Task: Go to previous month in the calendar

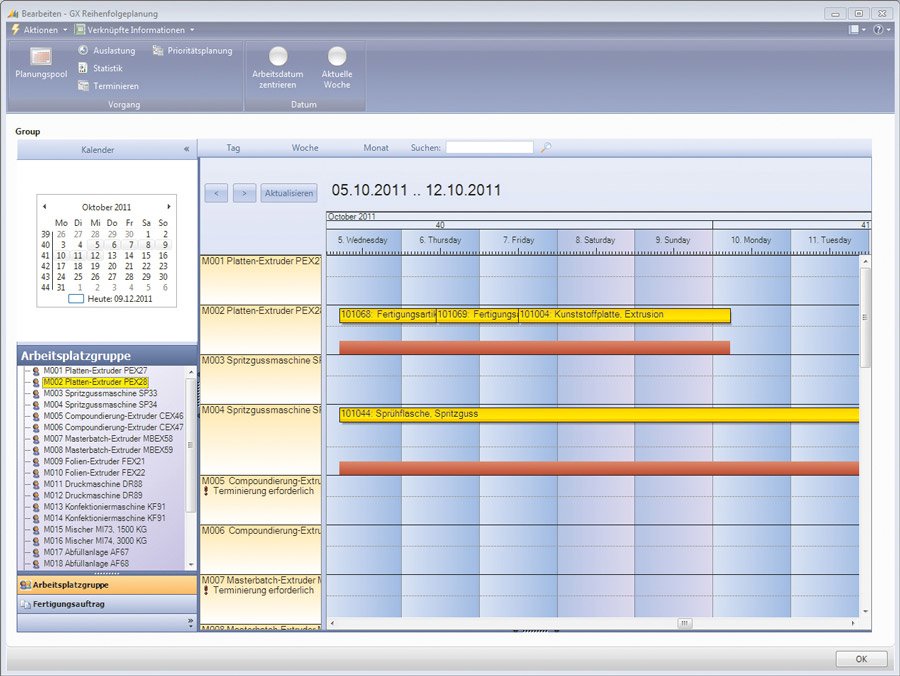Action: coord(45,207)
